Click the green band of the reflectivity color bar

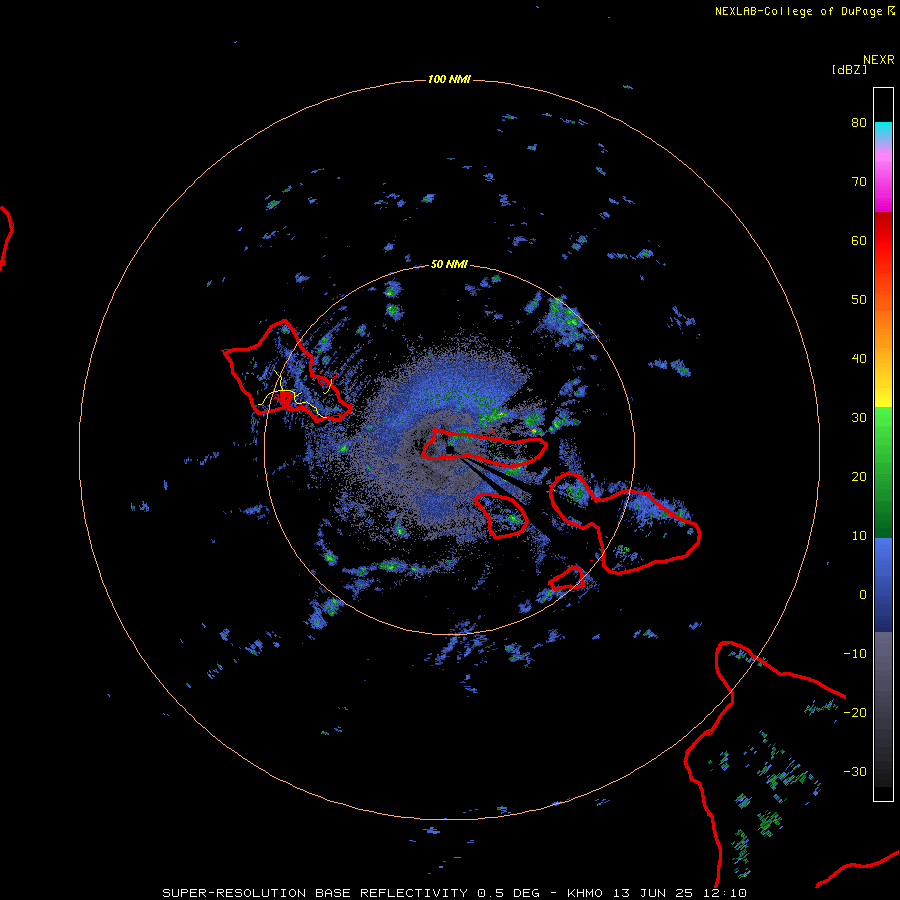883,472
